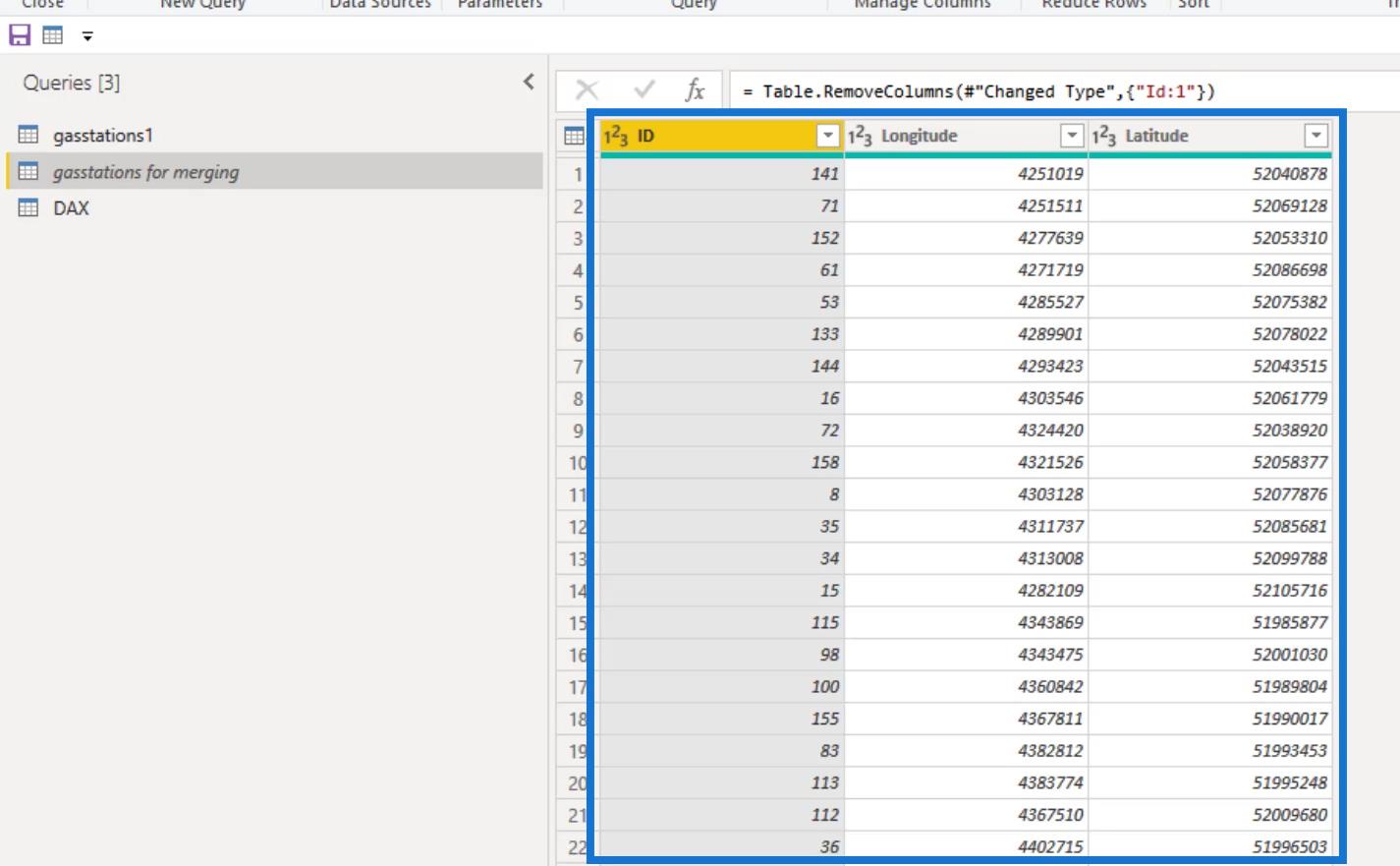Click the ID column data type icon
The height and width of the screenshot is (866, 1400).
[616, 136]
